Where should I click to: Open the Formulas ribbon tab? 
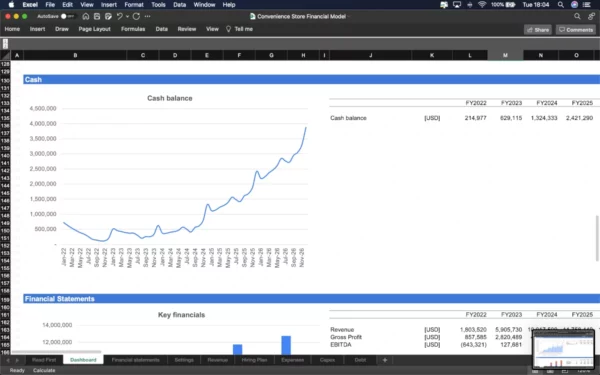[x=133, y=29]
